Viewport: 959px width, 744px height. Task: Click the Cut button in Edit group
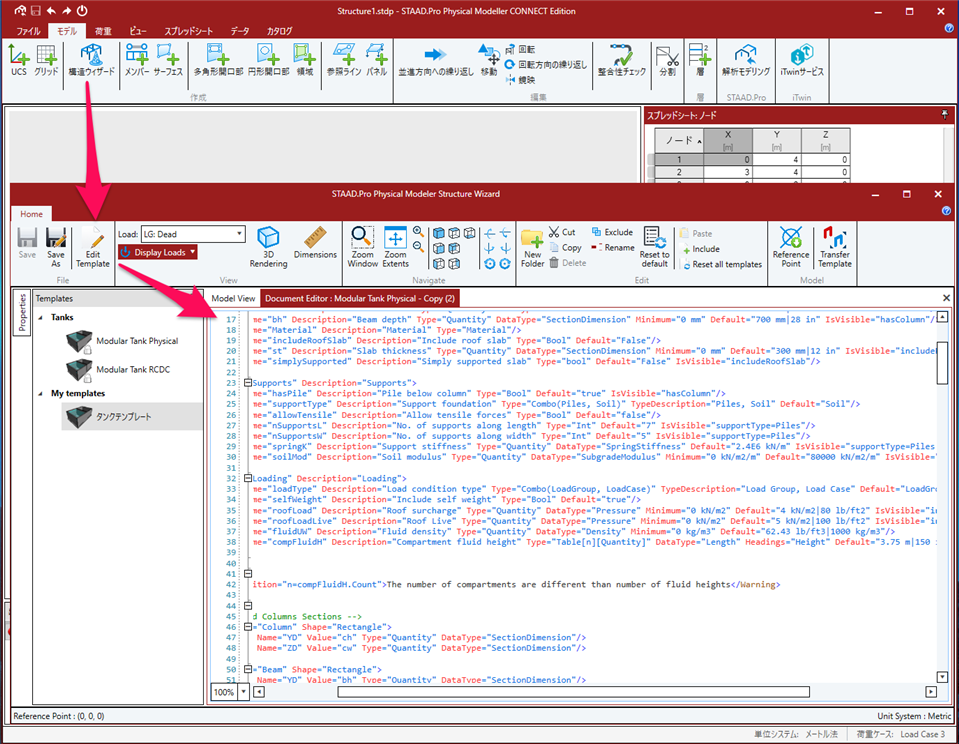coord(561,232)
